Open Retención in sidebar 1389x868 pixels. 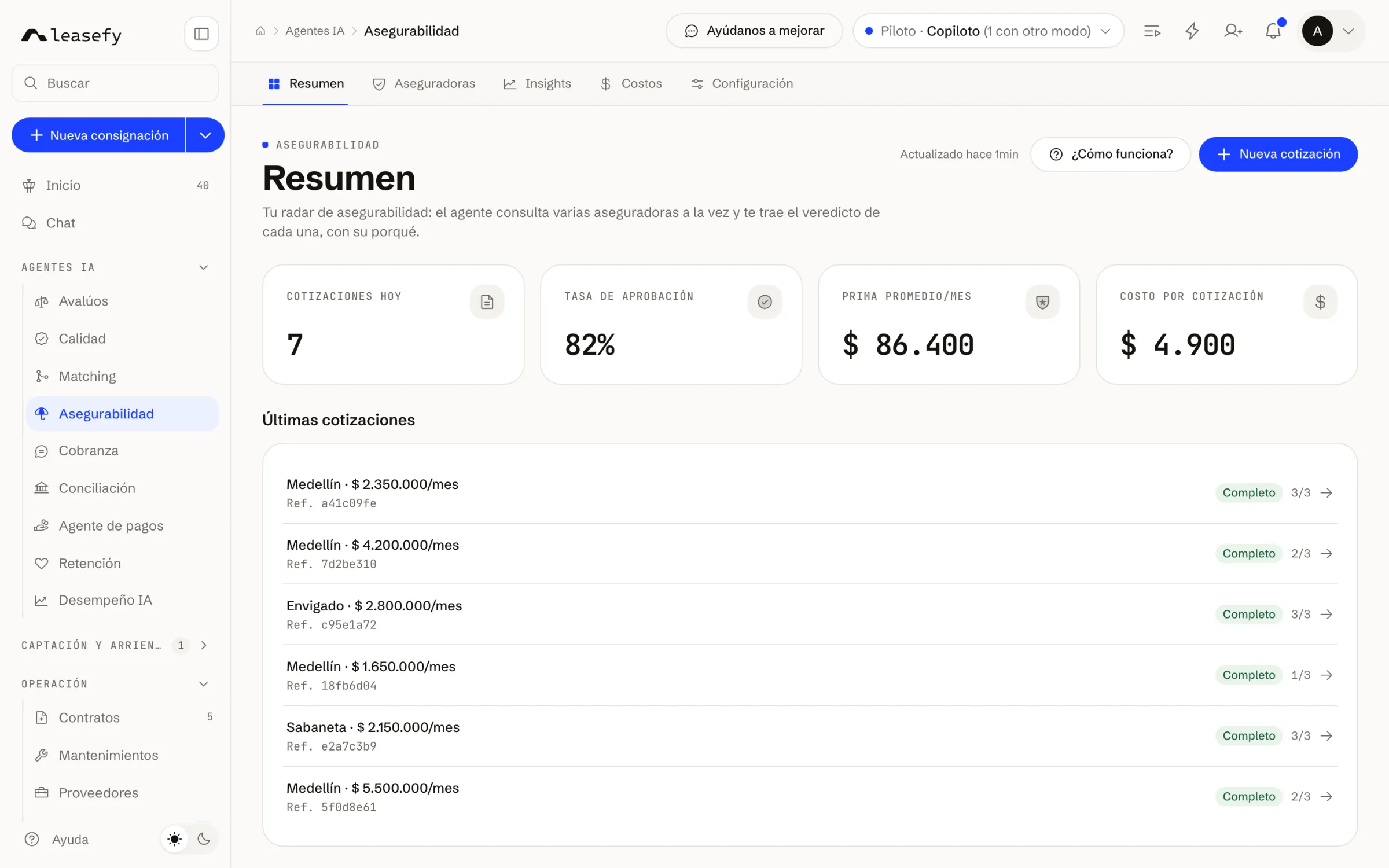pyautogui.click(x=122, y=564)
